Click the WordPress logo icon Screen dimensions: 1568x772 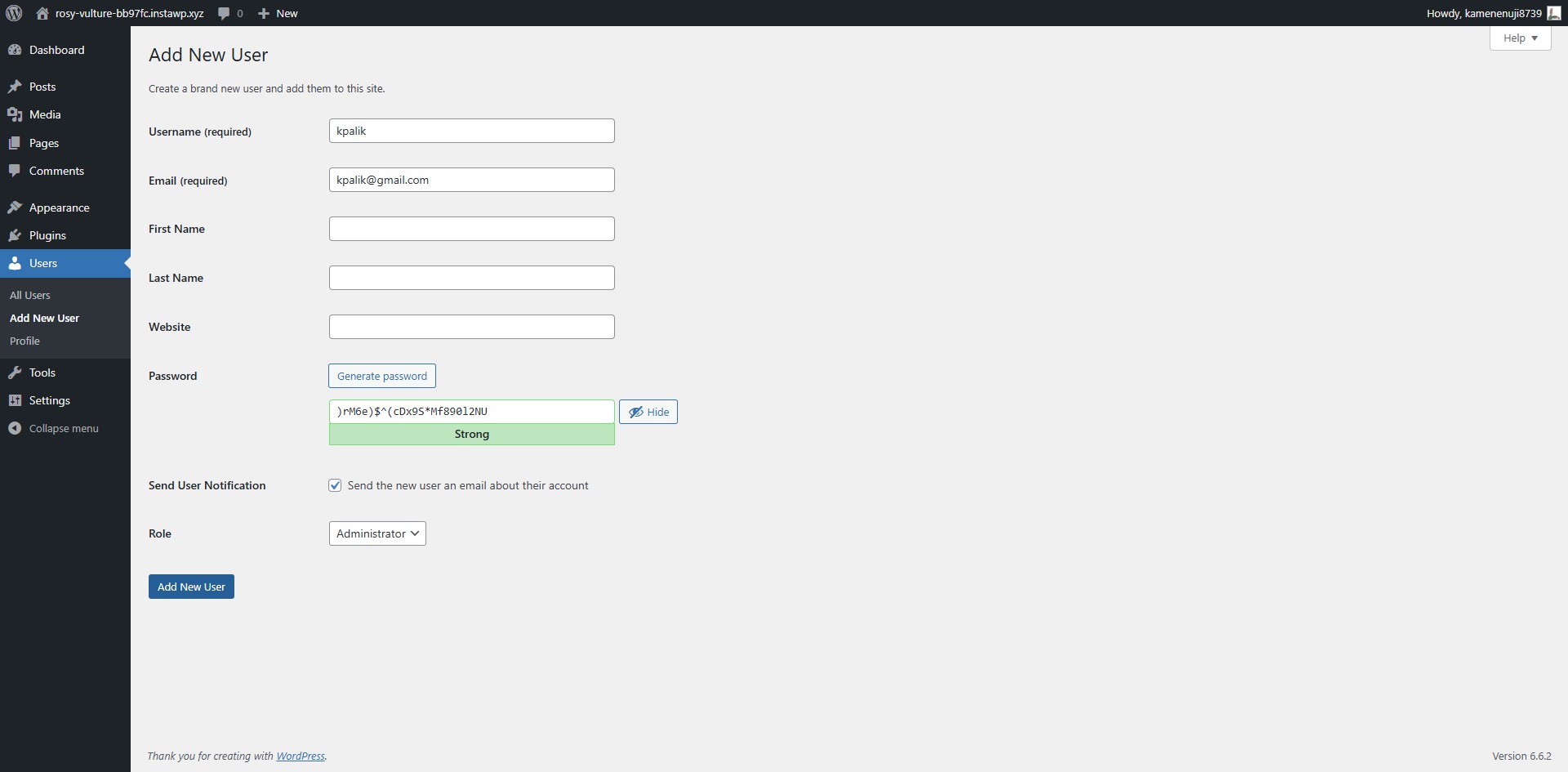[14, 13]
